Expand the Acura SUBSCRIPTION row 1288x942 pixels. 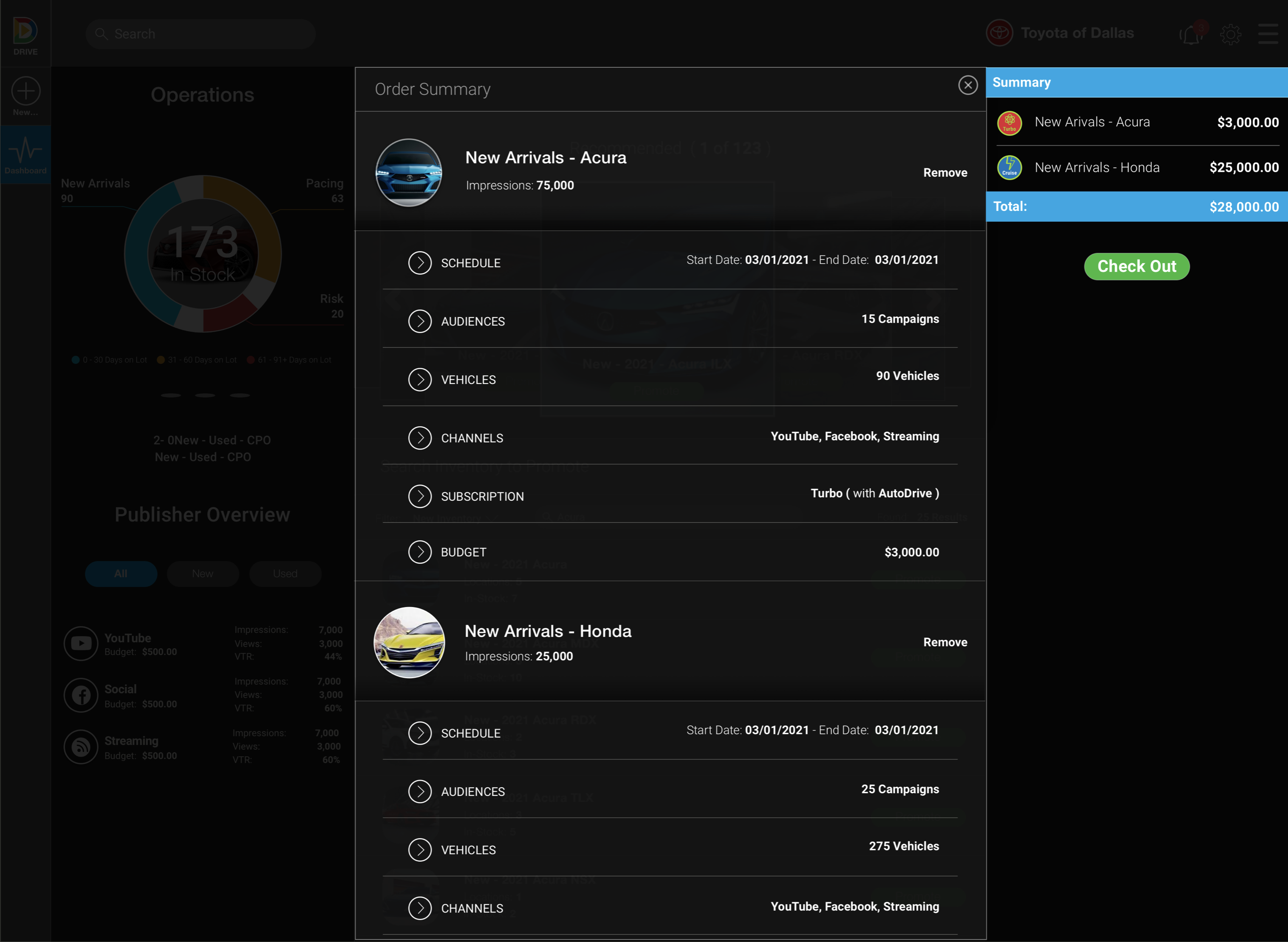(420, 496)
